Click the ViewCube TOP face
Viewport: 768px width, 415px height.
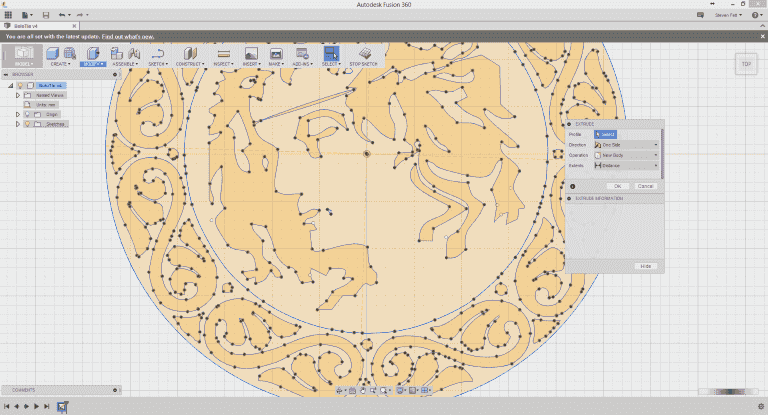746,64
